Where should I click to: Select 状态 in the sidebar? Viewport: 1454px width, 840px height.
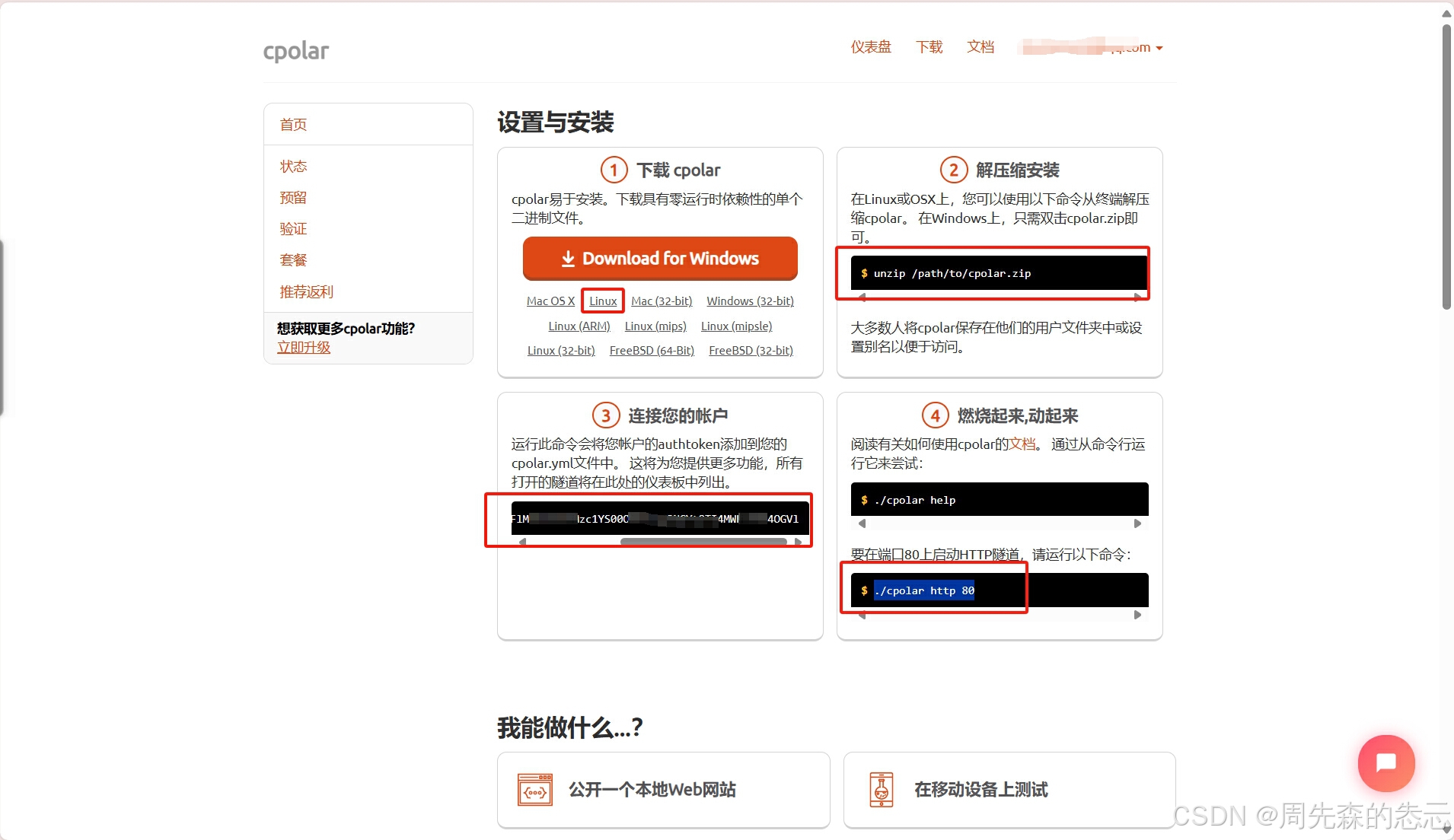(293, 166)
